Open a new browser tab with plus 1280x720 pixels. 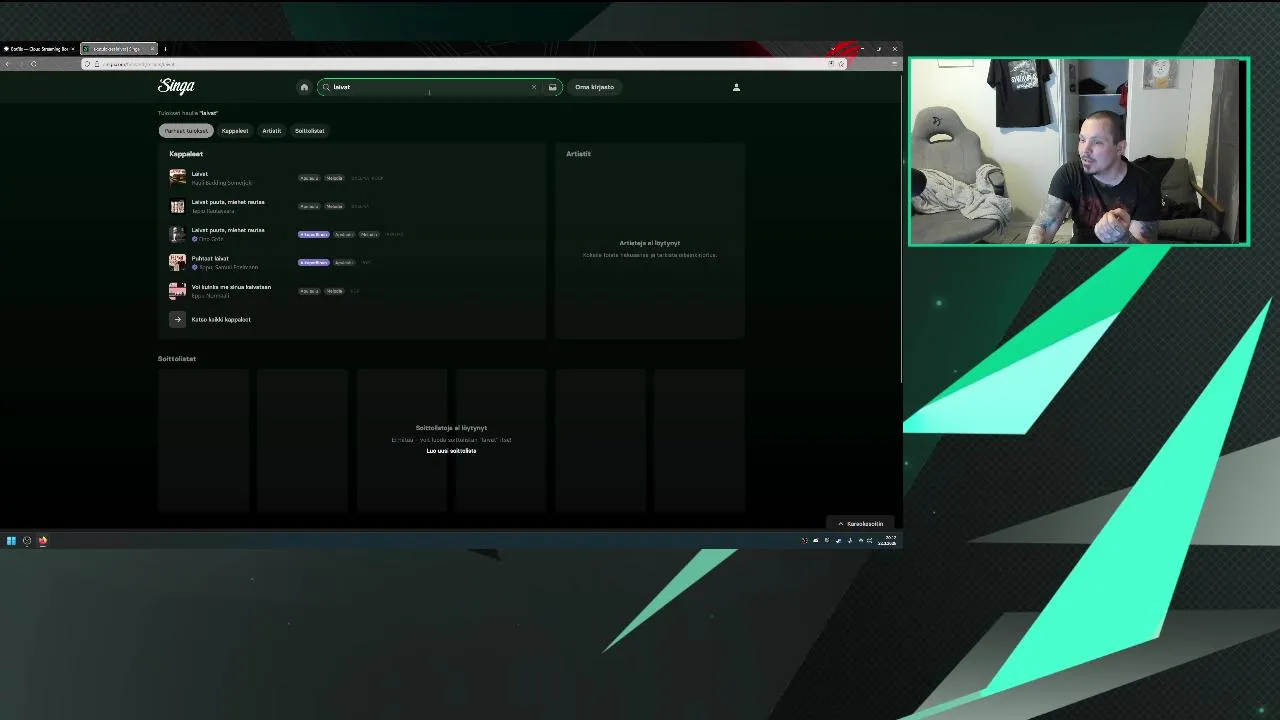165,49
